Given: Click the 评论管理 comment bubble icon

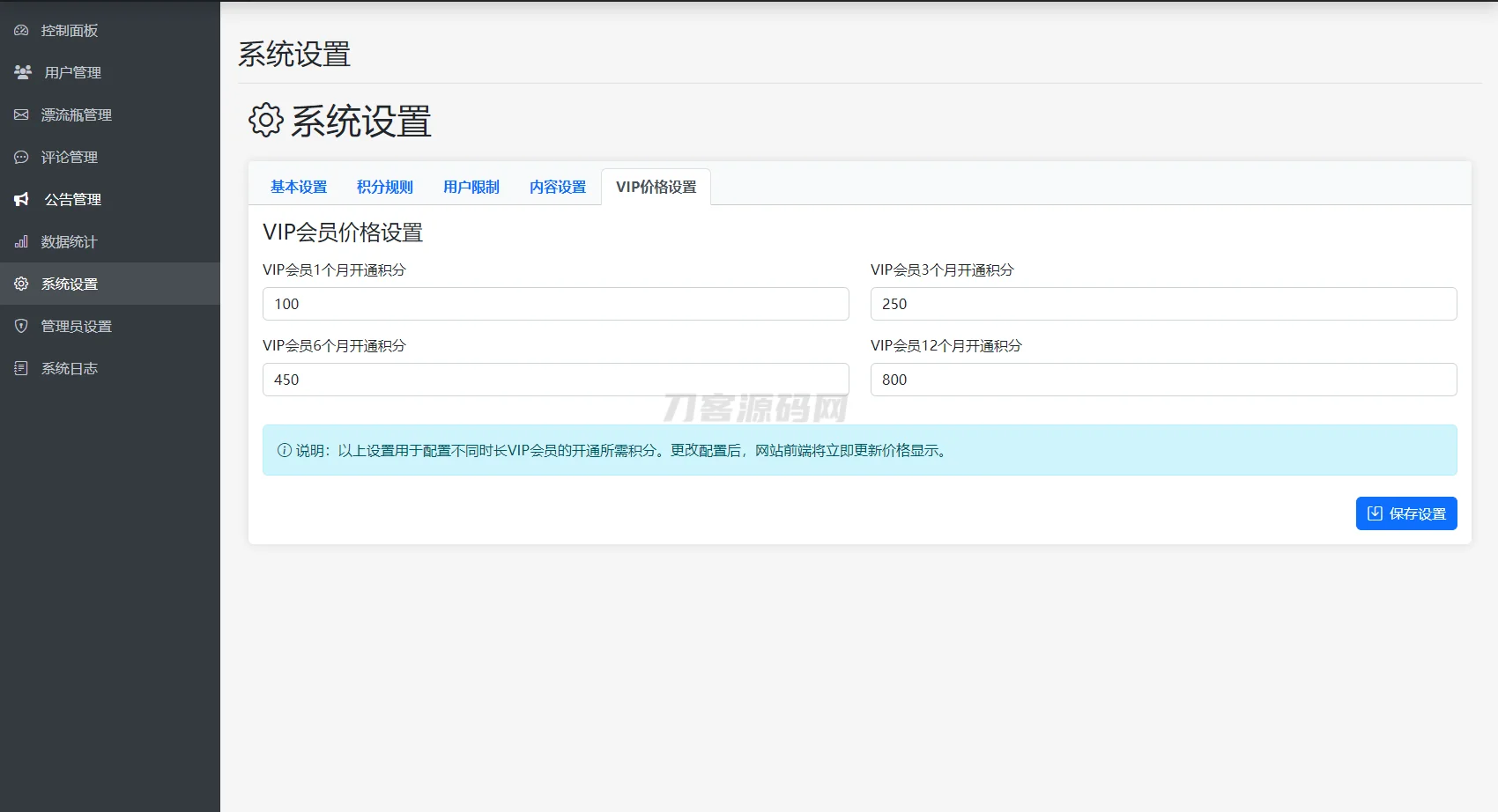Looking at the screenshot, I should pyautogui.click(x=21, y=157).
